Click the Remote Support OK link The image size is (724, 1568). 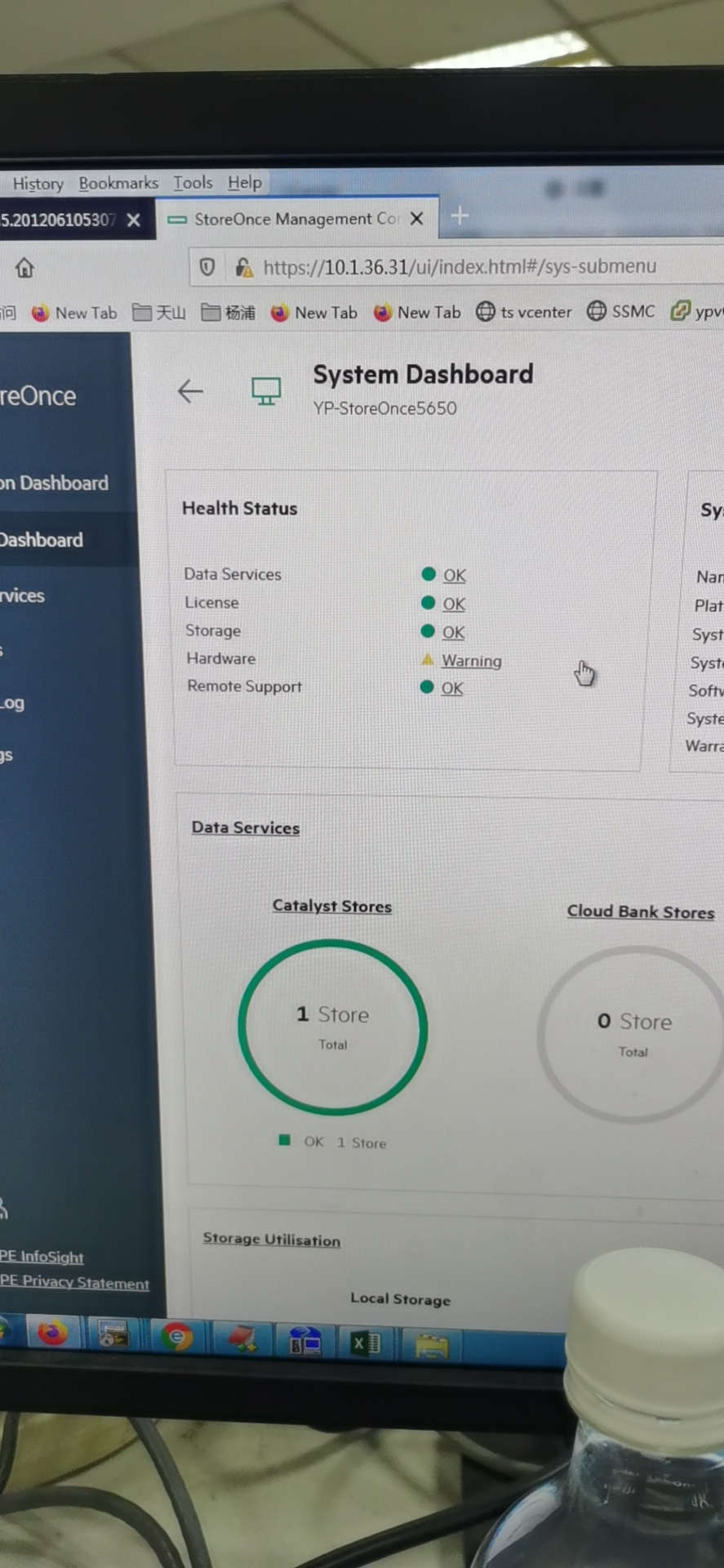pos(452,688)
